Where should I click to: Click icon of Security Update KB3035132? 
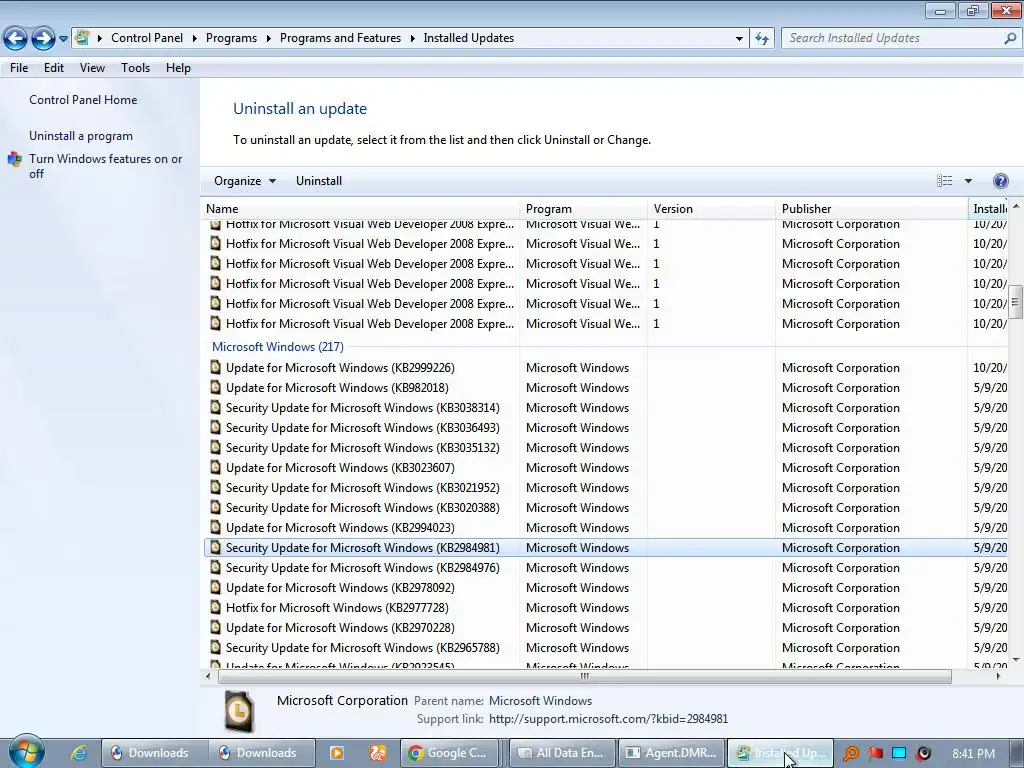[x=216, y=448]
